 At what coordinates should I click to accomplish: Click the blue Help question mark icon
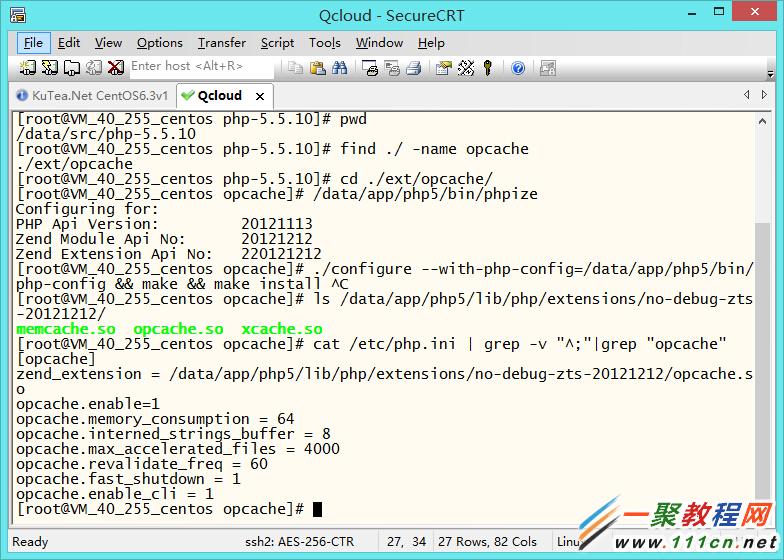(518, 68)
